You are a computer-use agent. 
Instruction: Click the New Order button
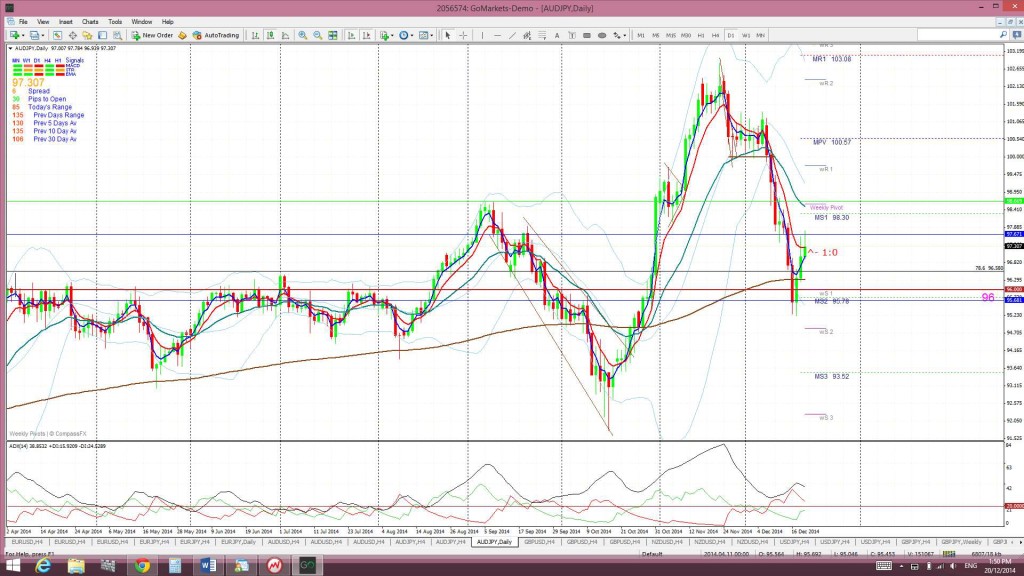(x=152, y=35)
